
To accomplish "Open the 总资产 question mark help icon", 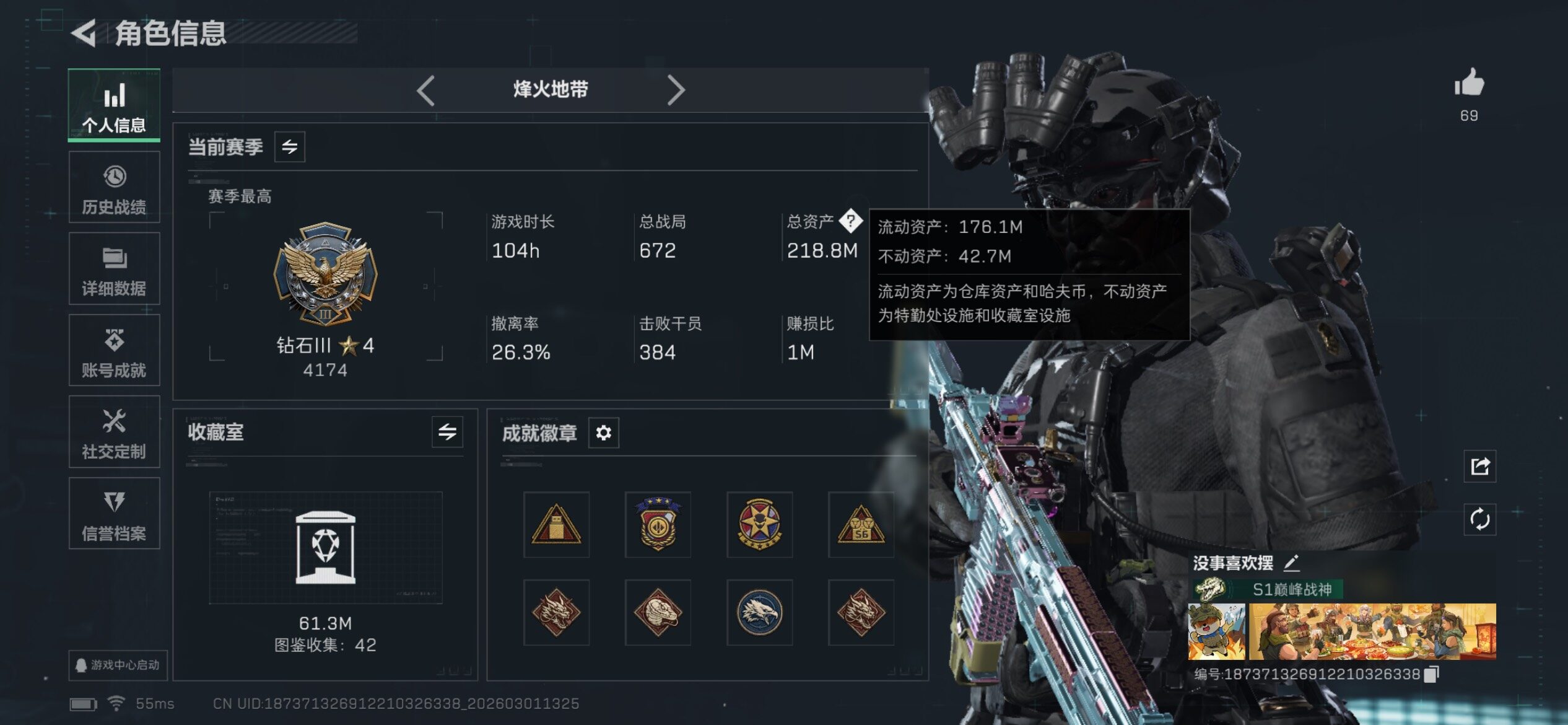I will point(851,221).
